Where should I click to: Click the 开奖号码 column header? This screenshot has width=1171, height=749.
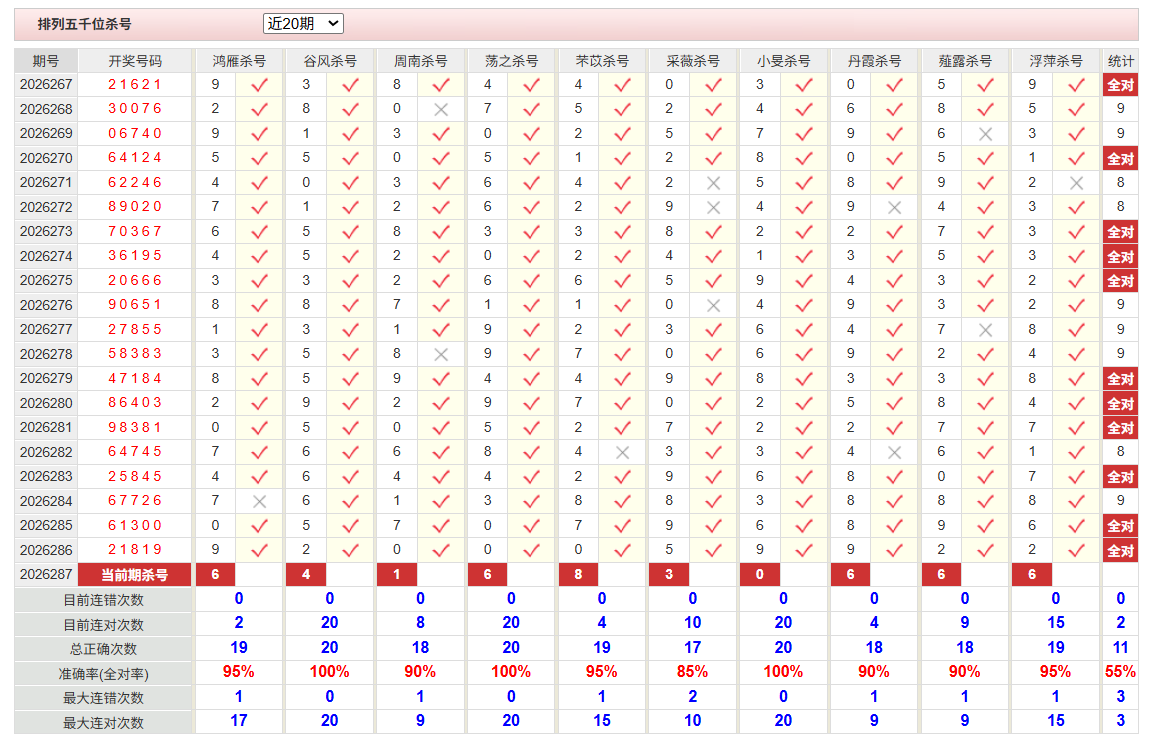(135, 61)
